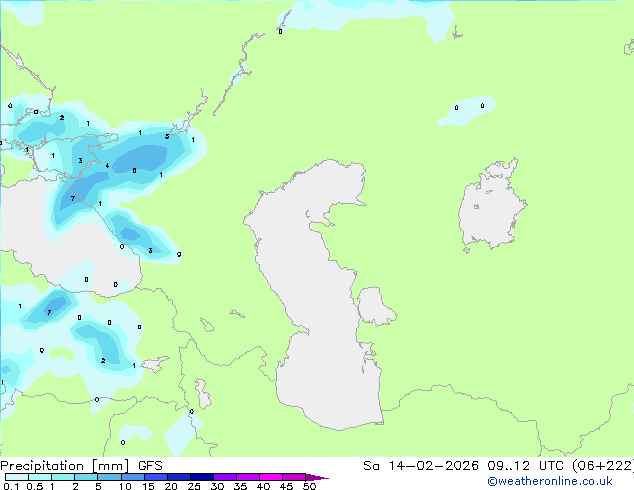
Task: Click the '35' legend scale label
Action: click(240, 486)
